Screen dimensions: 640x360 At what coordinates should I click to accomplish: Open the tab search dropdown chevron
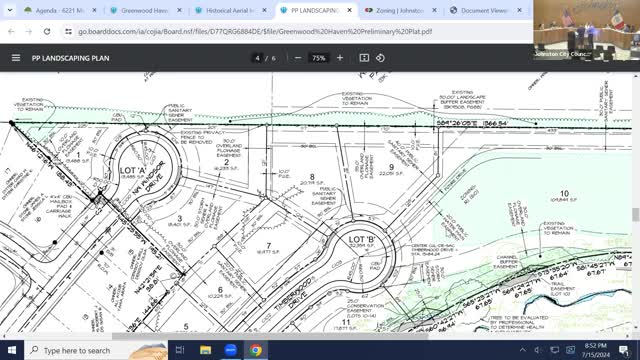click(9, 10)
